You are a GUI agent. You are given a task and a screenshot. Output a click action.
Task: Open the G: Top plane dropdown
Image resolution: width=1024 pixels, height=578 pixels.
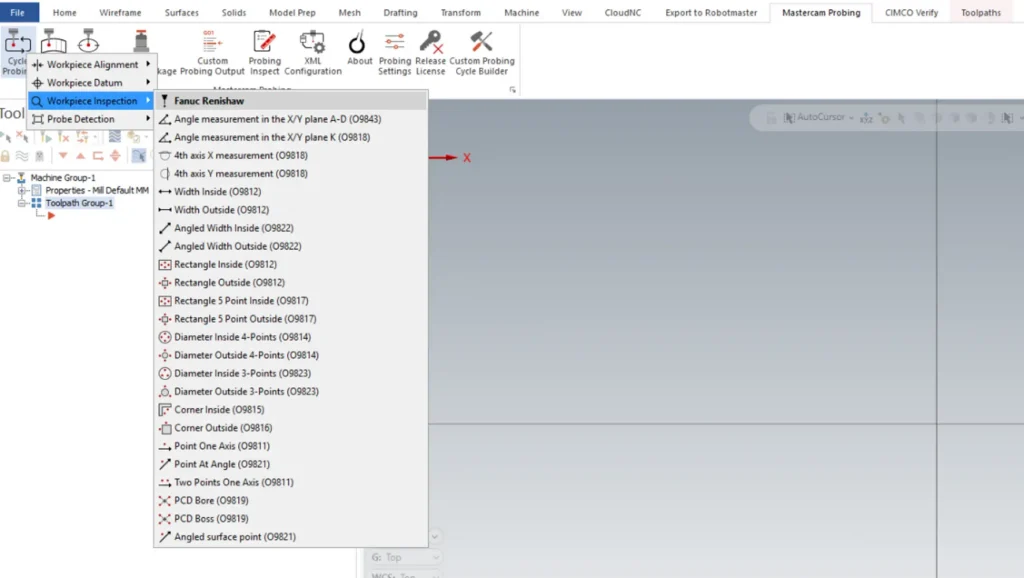[x=435, y=557]
